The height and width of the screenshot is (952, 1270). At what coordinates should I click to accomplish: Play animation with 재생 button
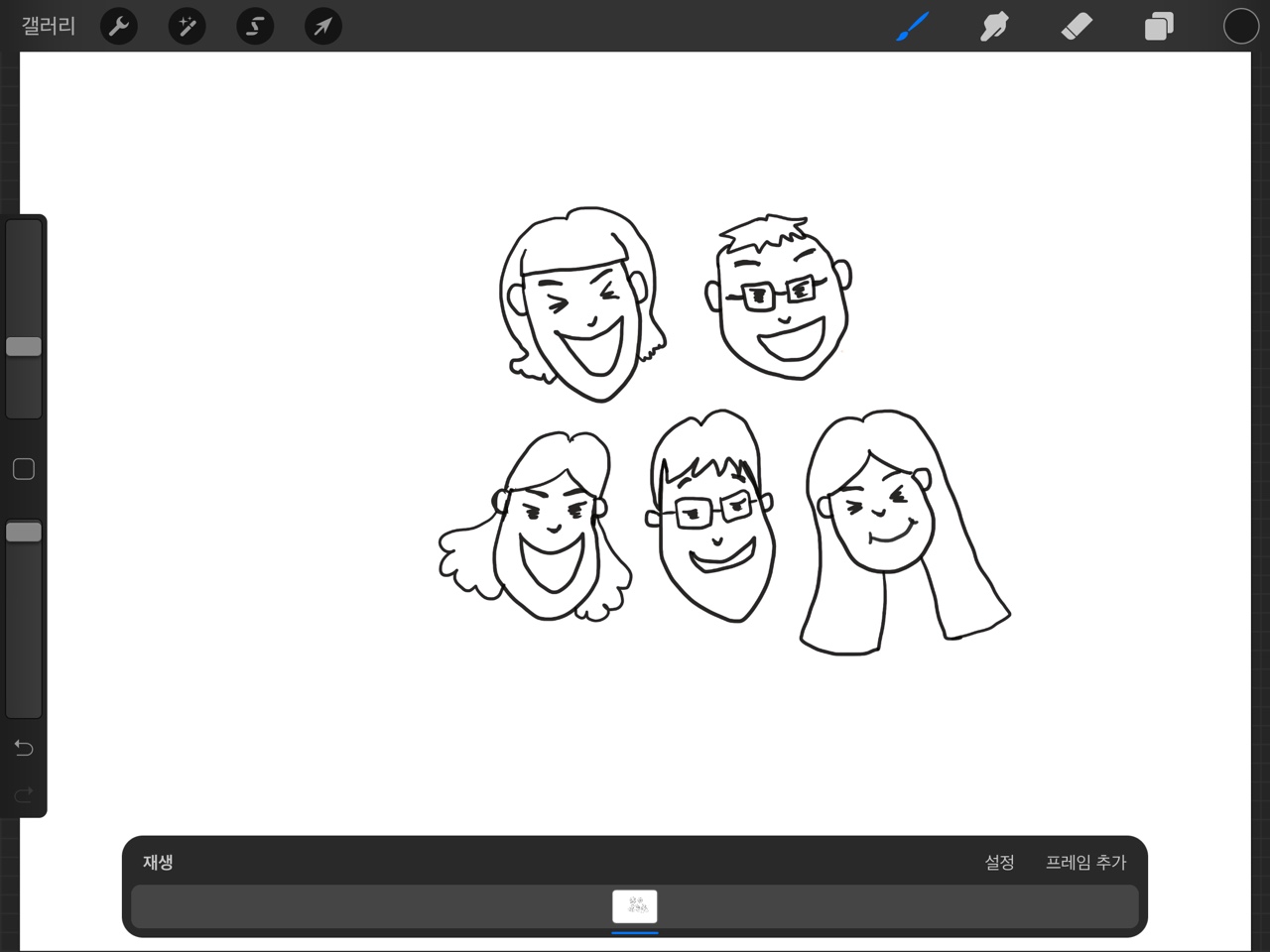pos(158,862)
